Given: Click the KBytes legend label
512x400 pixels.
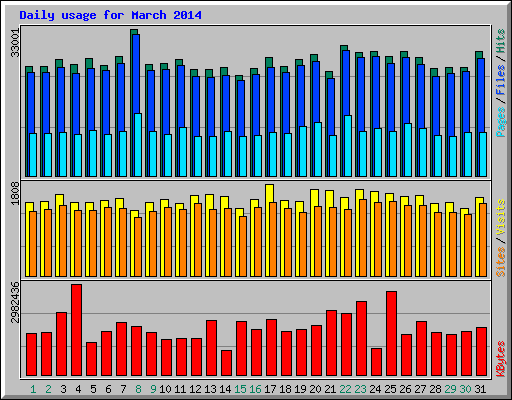Looking at the screenshot, I should tap(501, 359).
